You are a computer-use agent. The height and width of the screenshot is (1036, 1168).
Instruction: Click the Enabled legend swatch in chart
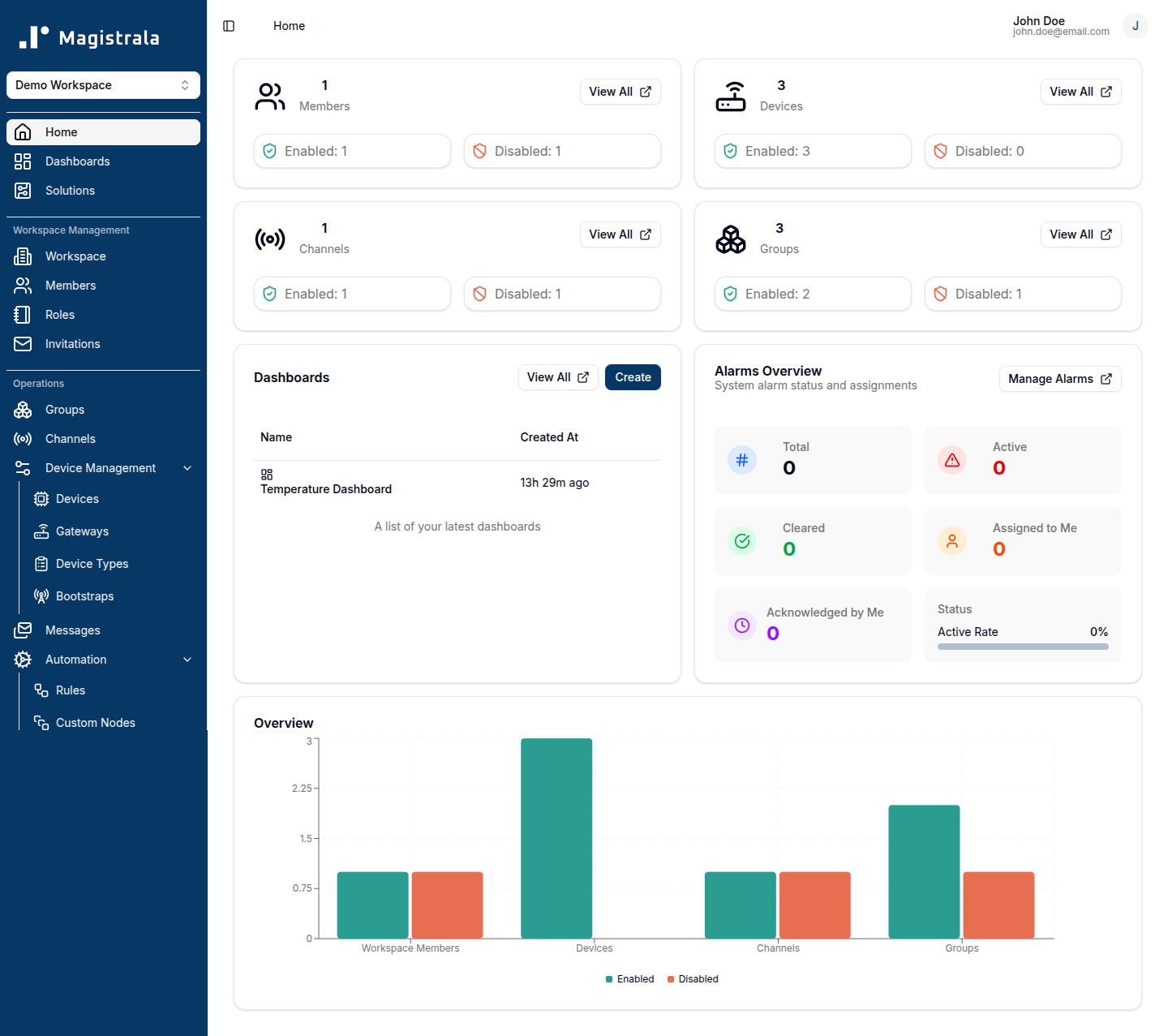(x=609, y=979)
